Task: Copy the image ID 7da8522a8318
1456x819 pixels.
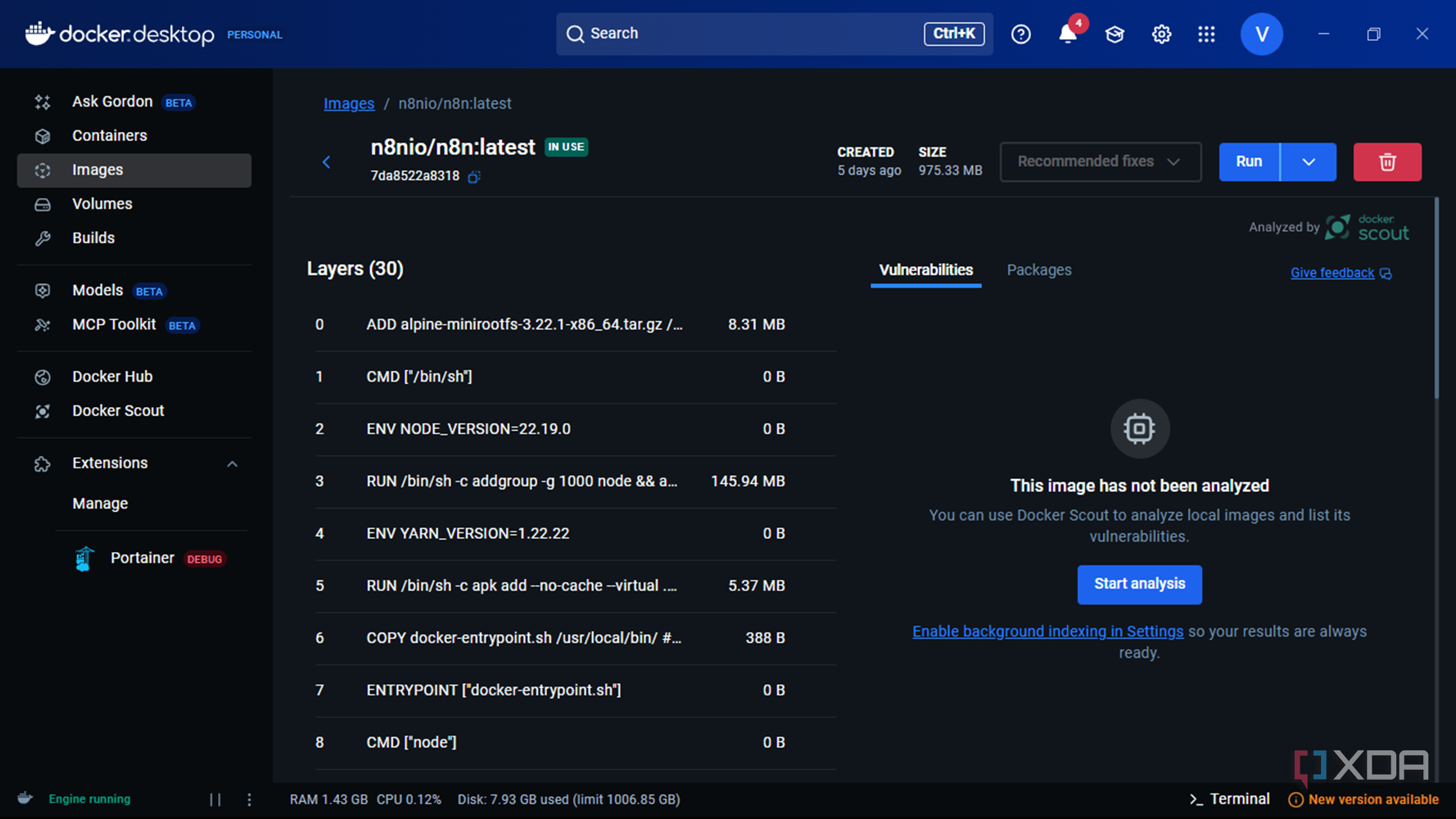Action: (473, 176)
